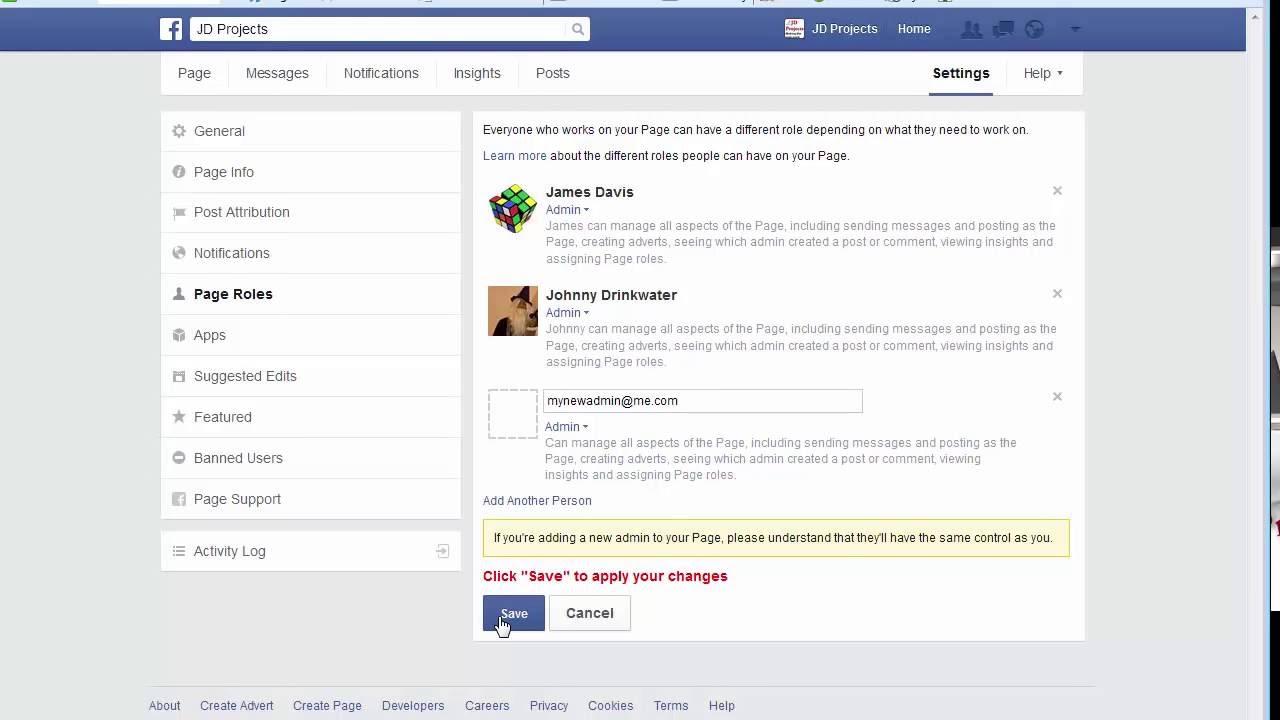Click the Save button
The width and height of the screenshot is (1280, 720).
tap(514, 613)
